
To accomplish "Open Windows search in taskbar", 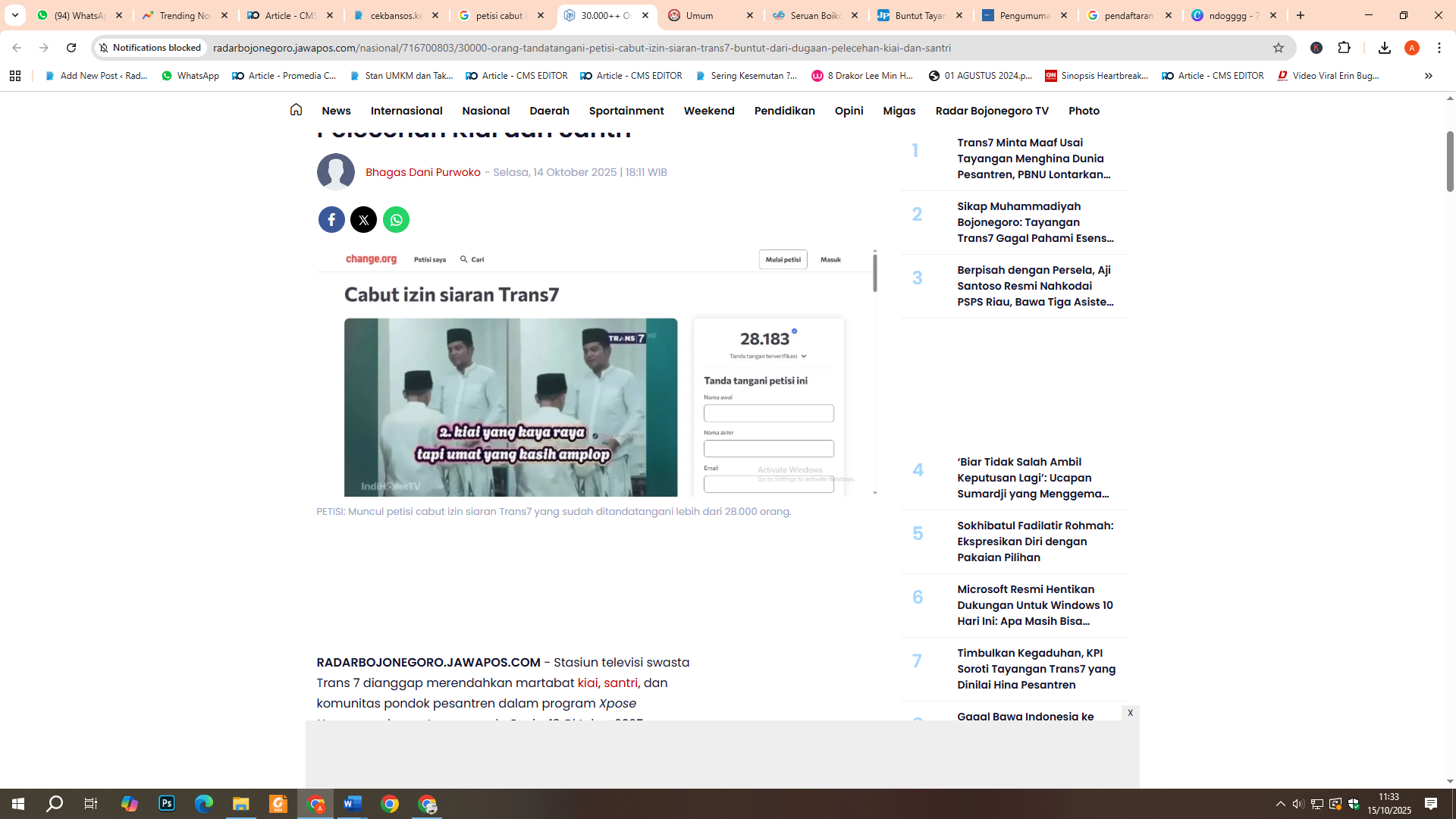I will [55, 804].
